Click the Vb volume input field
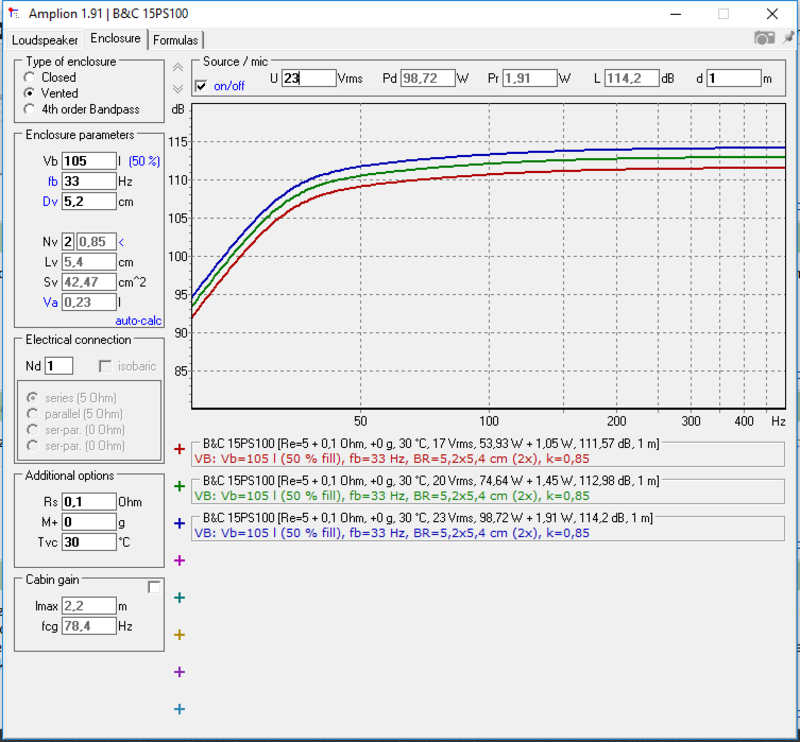The image size is (800, 742). (89, 161)
